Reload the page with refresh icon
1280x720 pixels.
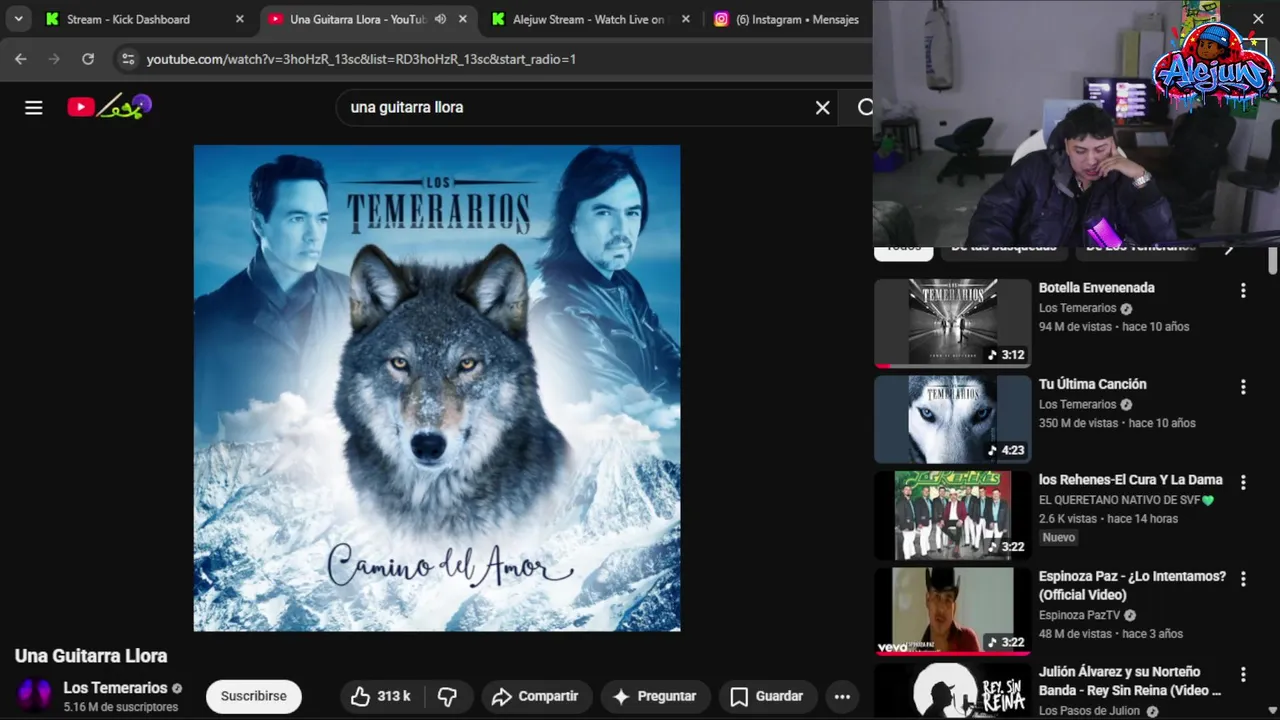pyautogui.click(x=88, y=59)
